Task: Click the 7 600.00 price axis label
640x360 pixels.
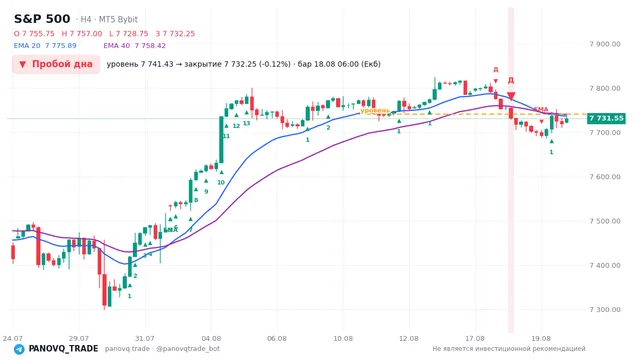Action: [x=605, y=177]
